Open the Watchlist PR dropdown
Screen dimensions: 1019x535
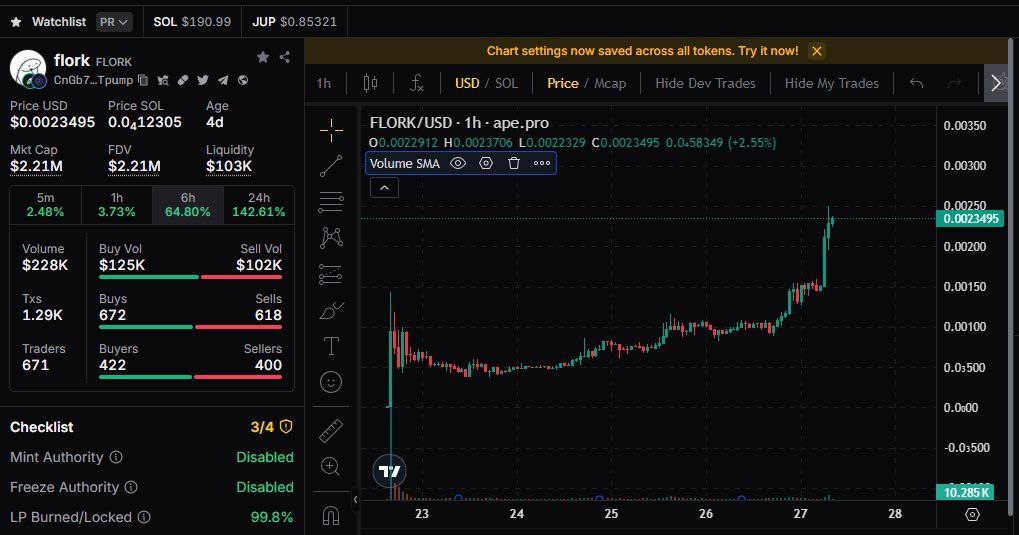pyautogui.click(x=114, y=22)
